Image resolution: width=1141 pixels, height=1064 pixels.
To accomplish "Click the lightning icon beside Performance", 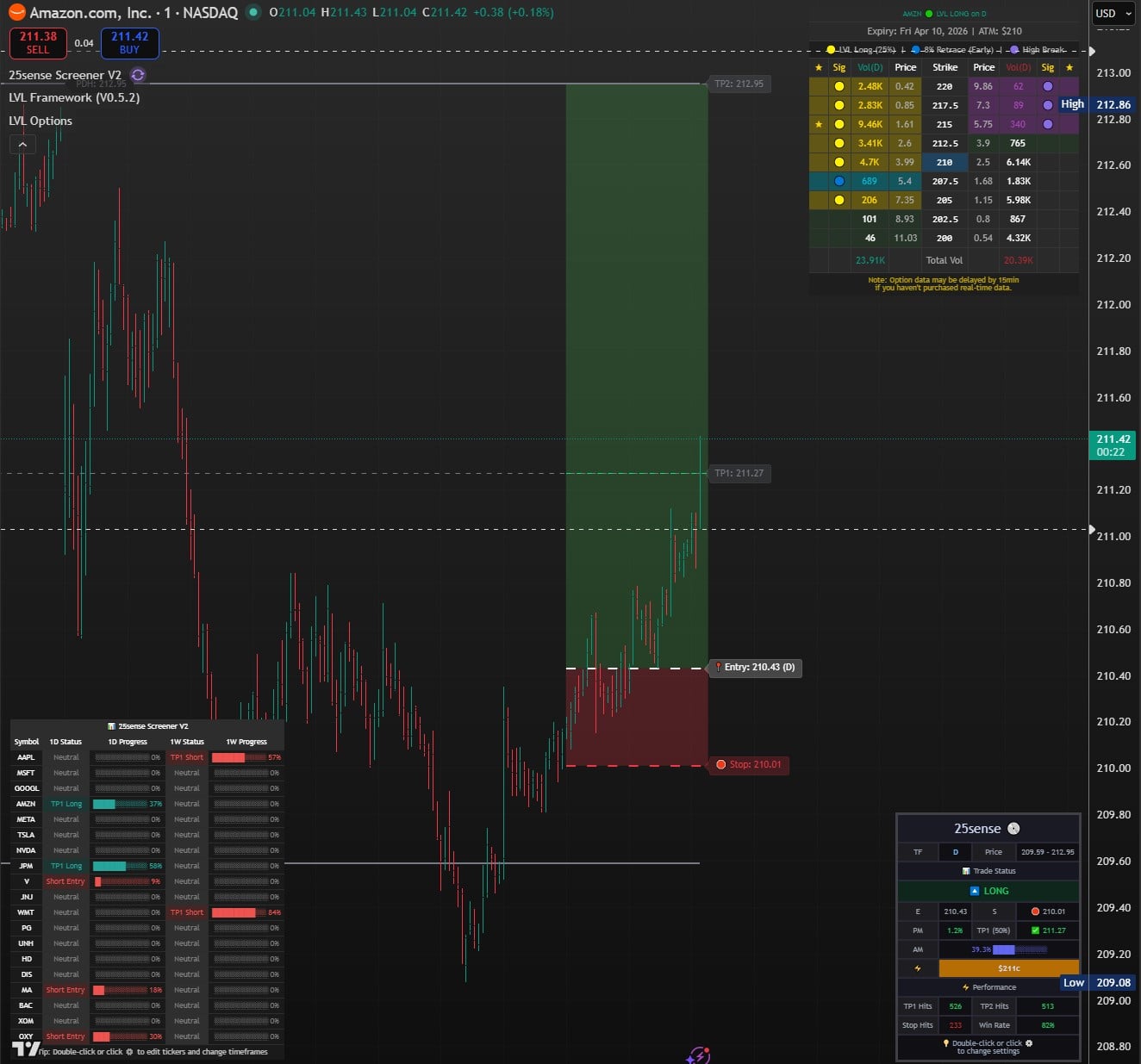I will pyautogui.click(x=966, y=987).
